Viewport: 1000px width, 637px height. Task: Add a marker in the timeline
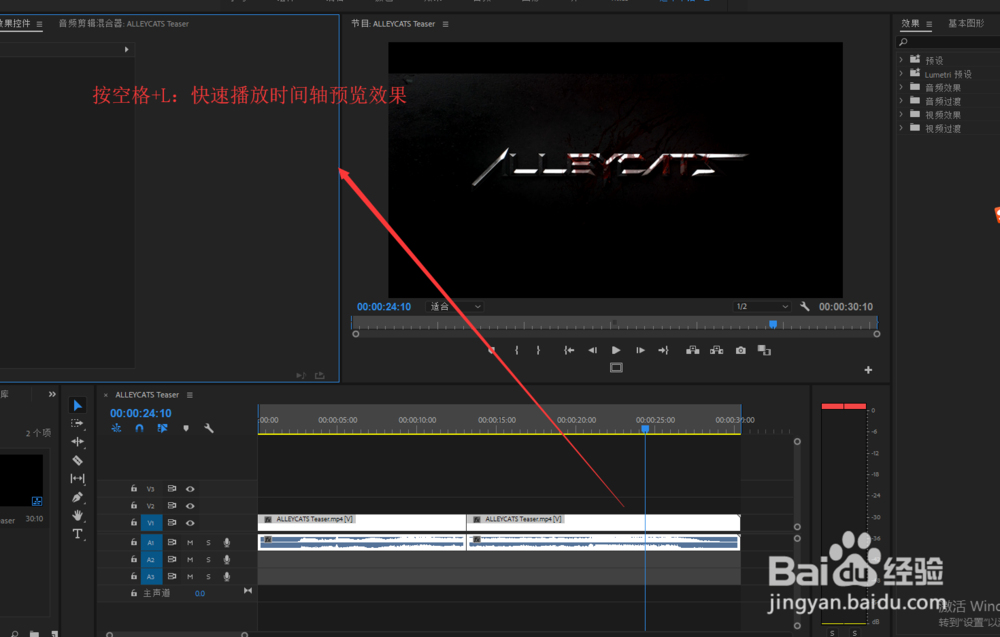186,428
